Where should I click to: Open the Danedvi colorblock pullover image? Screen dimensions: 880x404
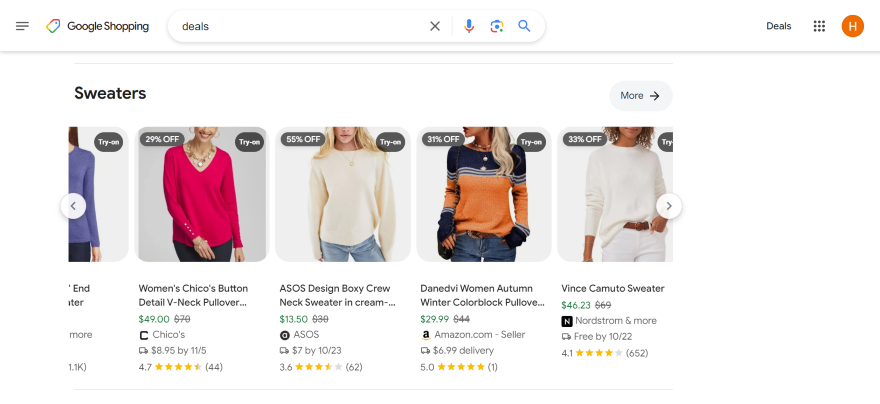[484, 194]
